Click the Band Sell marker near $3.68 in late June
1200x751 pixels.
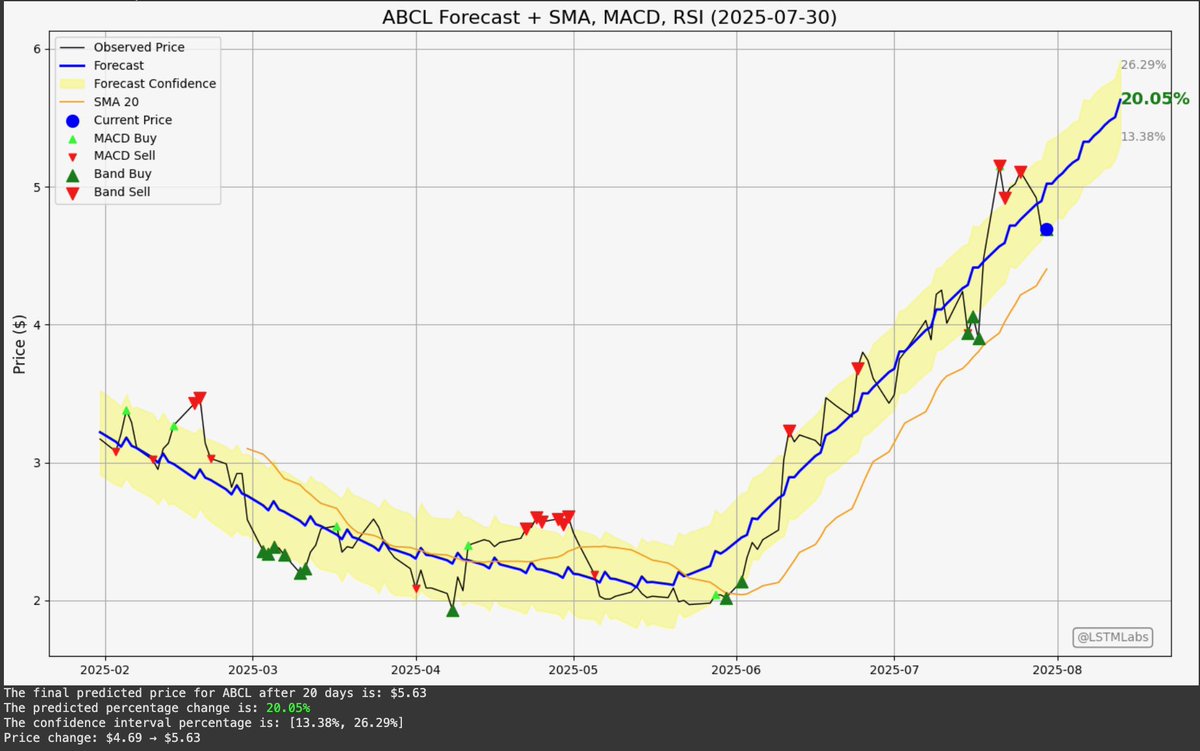(x=857, y=368)
